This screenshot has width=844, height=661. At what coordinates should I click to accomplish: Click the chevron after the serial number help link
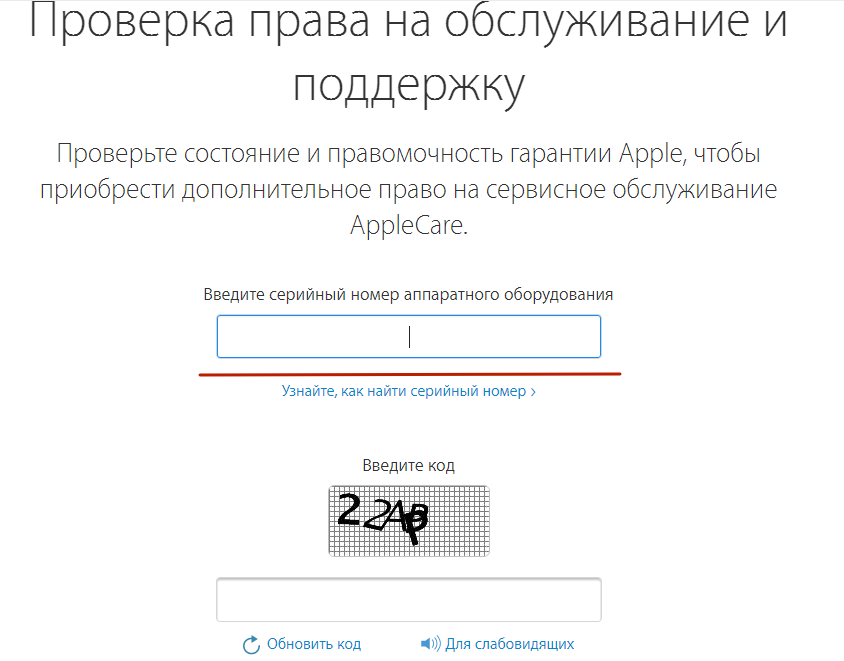(x=533, y=392)
